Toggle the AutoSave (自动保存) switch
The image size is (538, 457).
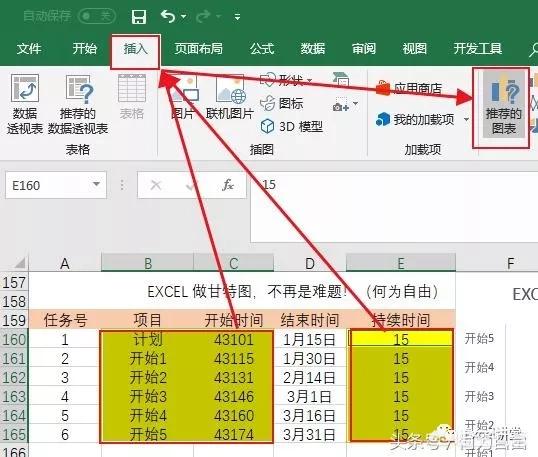pyautogui.click(x=97, y=16)
